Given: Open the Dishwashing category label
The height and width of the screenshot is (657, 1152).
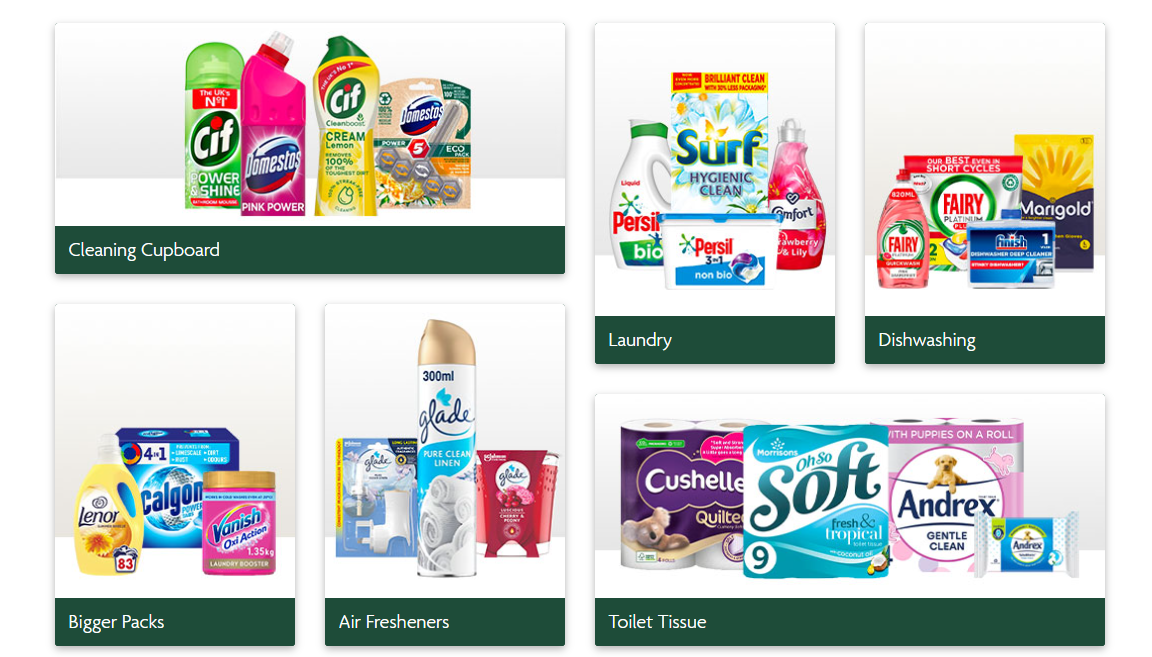Looking at the screenshot, I should (927, 340).
